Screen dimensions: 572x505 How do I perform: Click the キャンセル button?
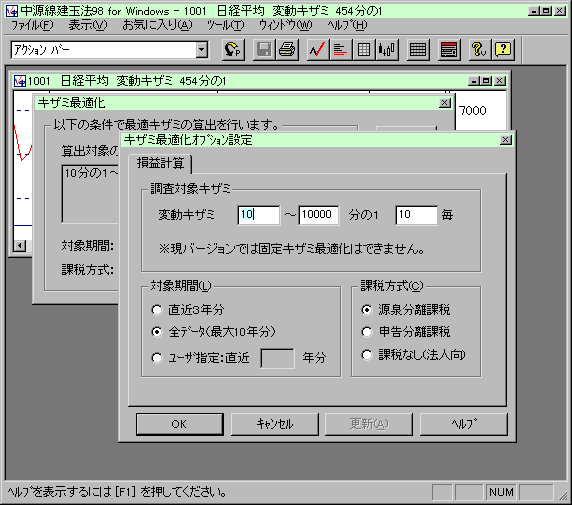[274, 424]
